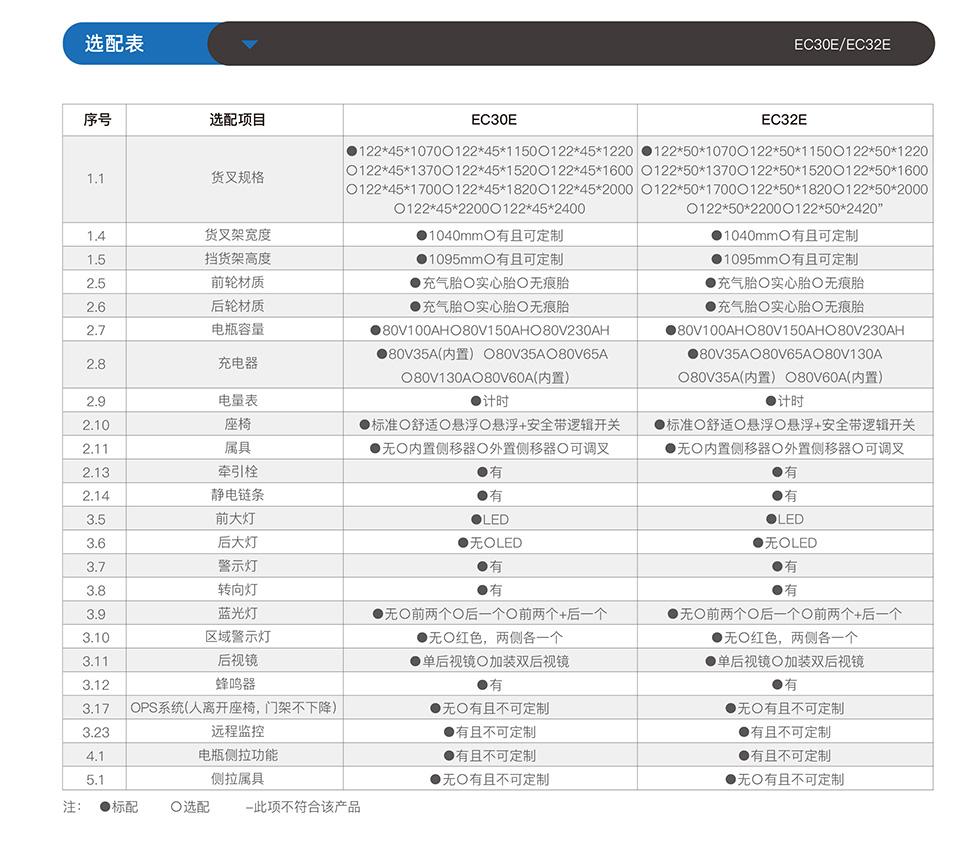Viewport: 968px width, 848px height.
Task: Click the 蜂鸣器 item cell
Action: coord(235,684)
